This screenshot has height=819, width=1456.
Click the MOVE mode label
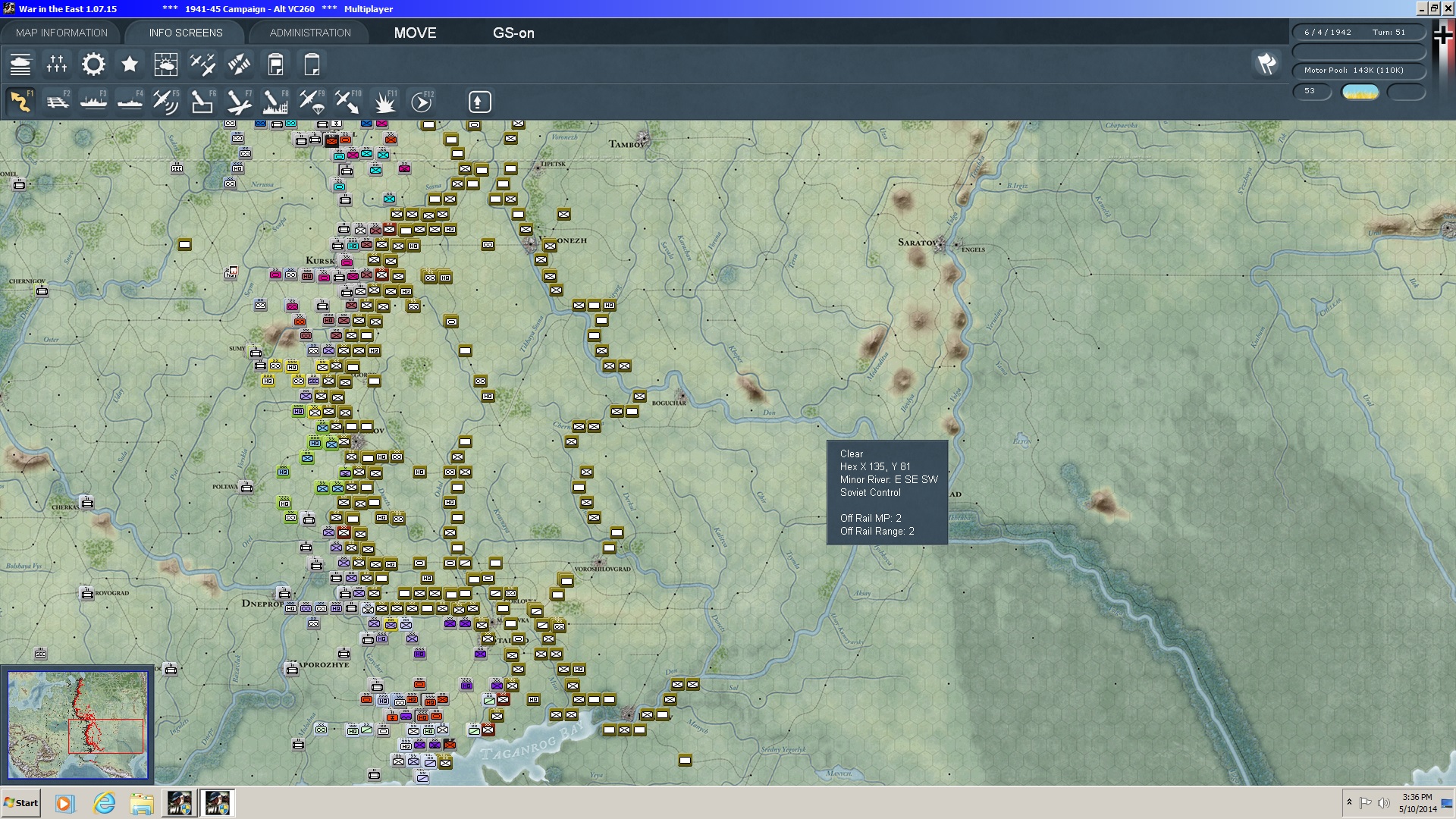point(415,33)
